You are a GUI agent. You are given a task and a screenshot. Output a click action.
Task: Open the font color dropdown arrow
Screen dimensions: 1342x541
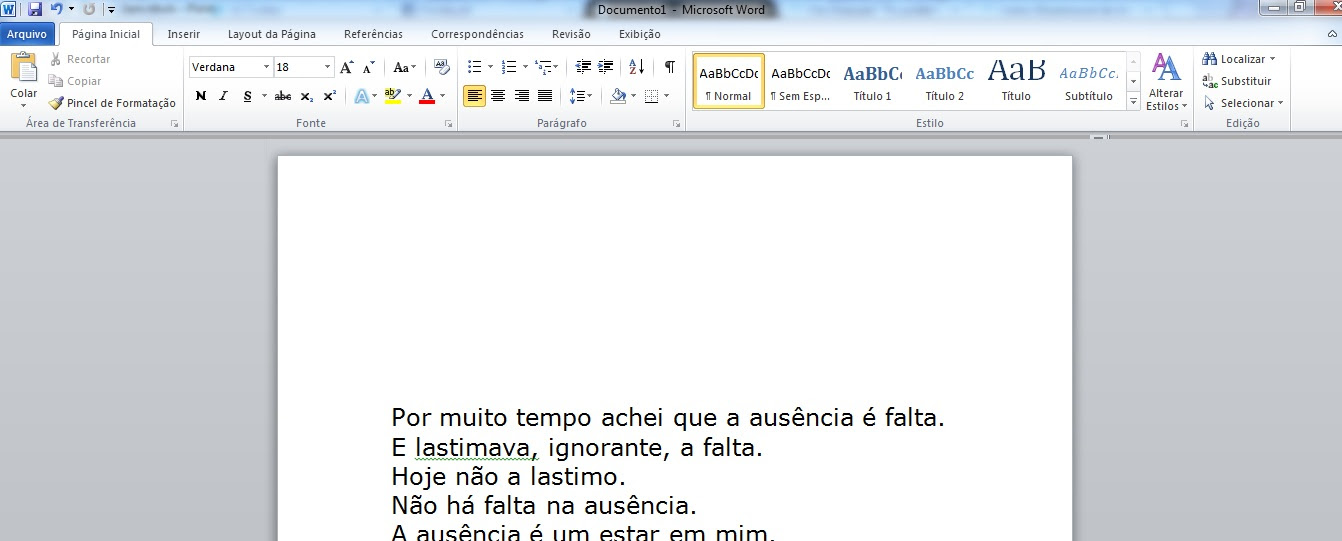pyautogui.click(x=444, y=96)
